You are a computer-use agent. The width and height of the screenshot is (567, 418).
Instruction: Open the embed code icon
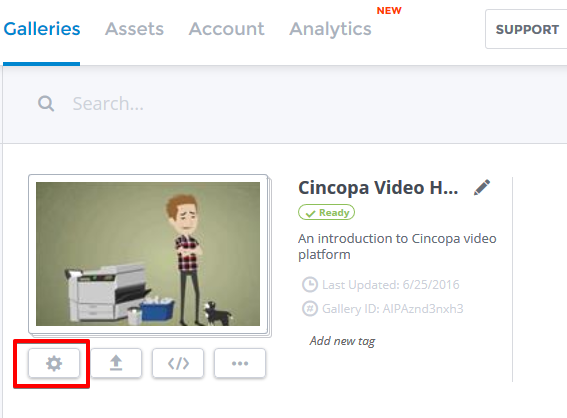pos(178,363)
